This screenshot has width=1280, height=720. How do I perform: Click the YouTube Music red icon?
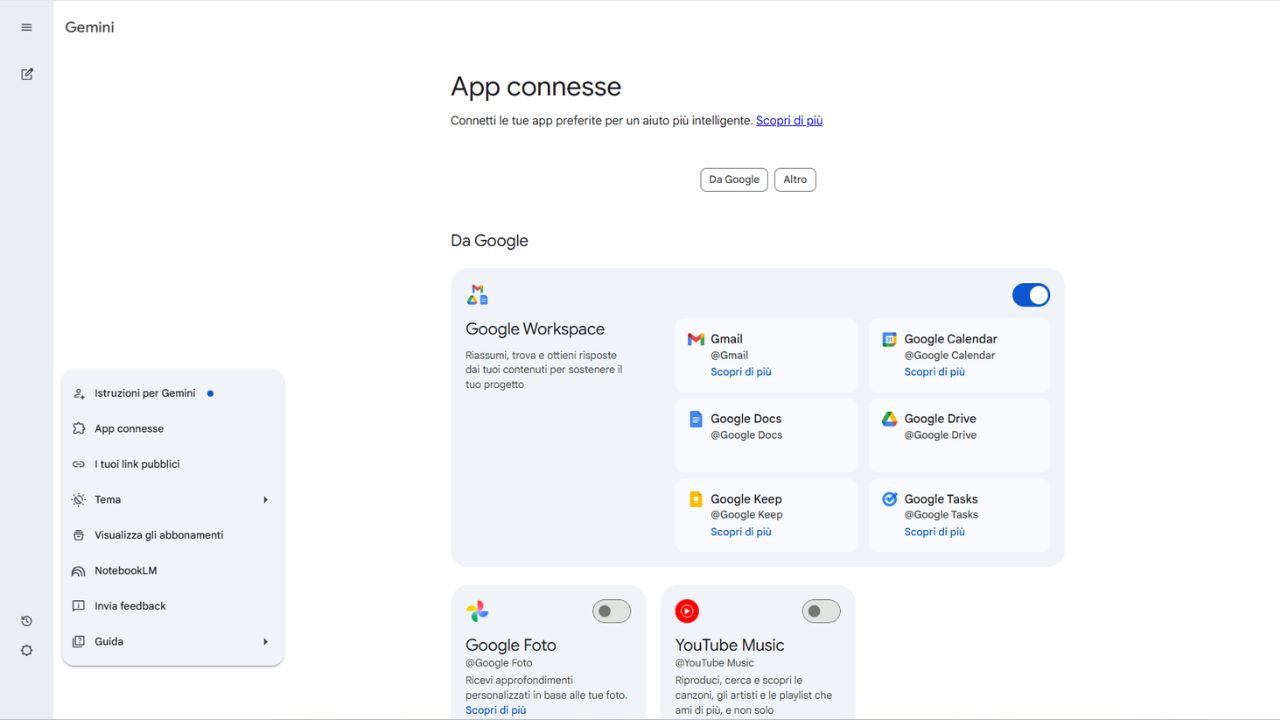coord(687,611)
